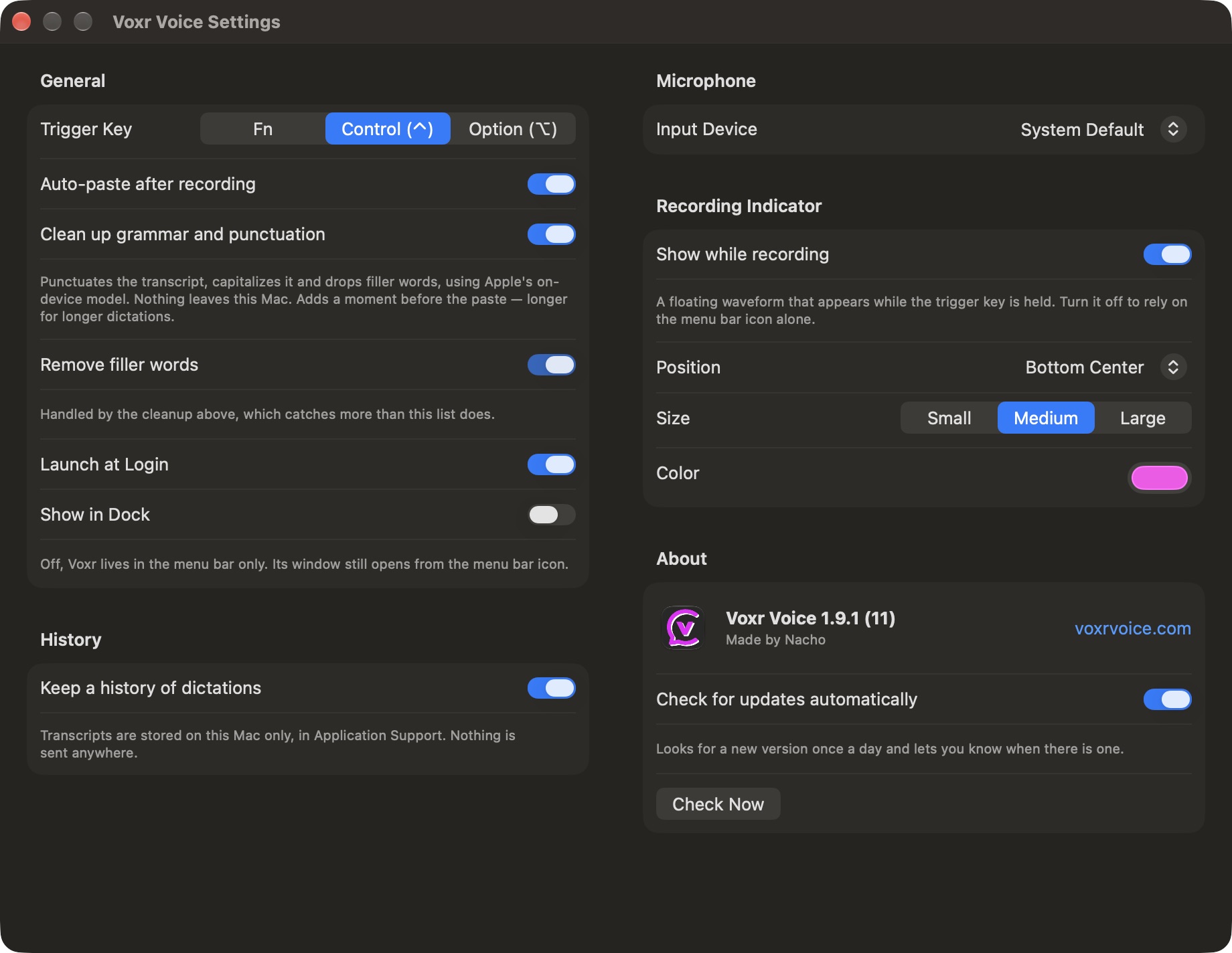This screenshot has width=1232, height=953.
Task: Disable Launch at Login
Action: 551,464
